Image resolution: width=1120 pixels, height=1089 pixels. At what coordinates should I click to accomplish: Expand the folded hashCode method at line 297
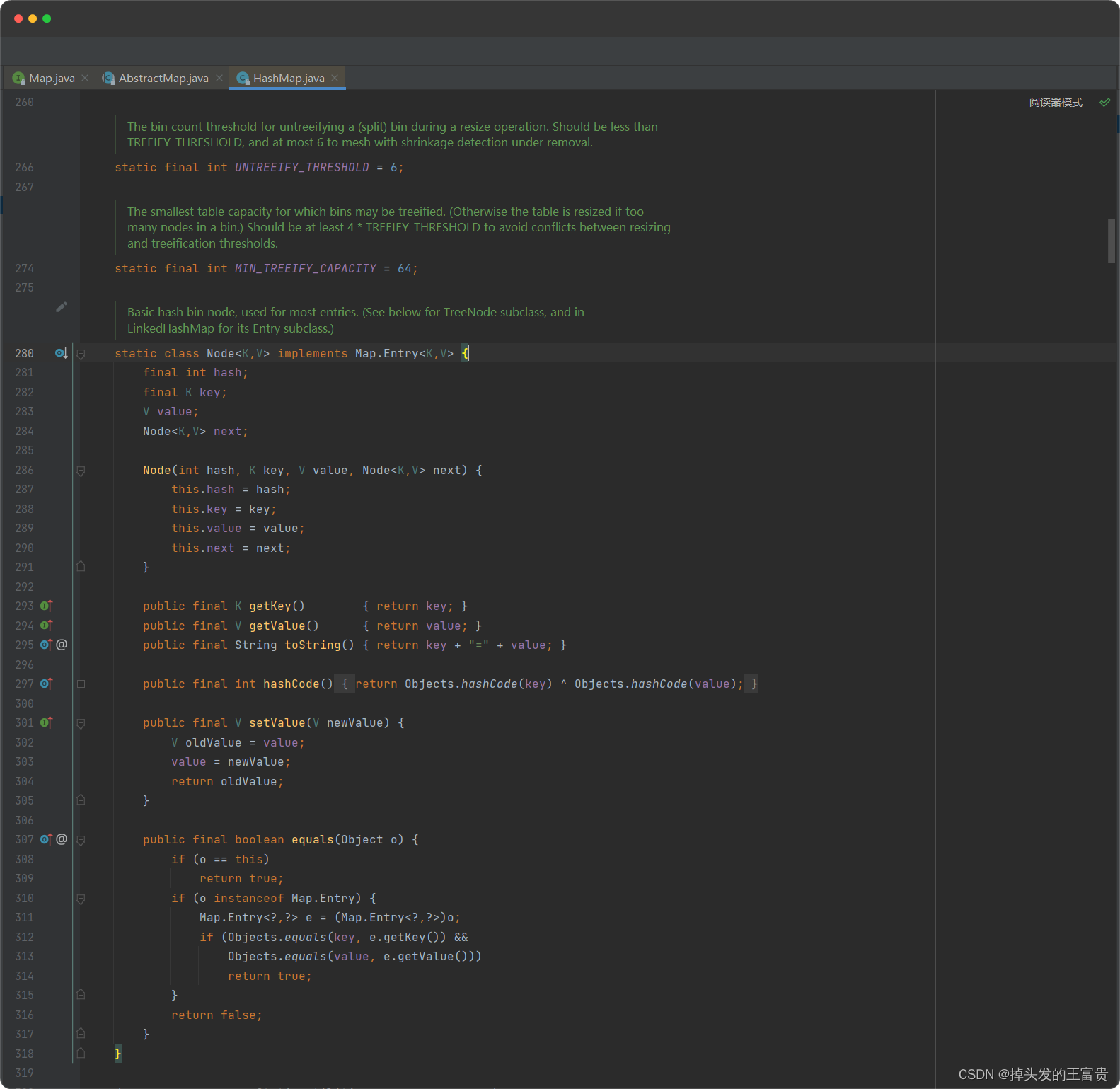click(81, 684)
